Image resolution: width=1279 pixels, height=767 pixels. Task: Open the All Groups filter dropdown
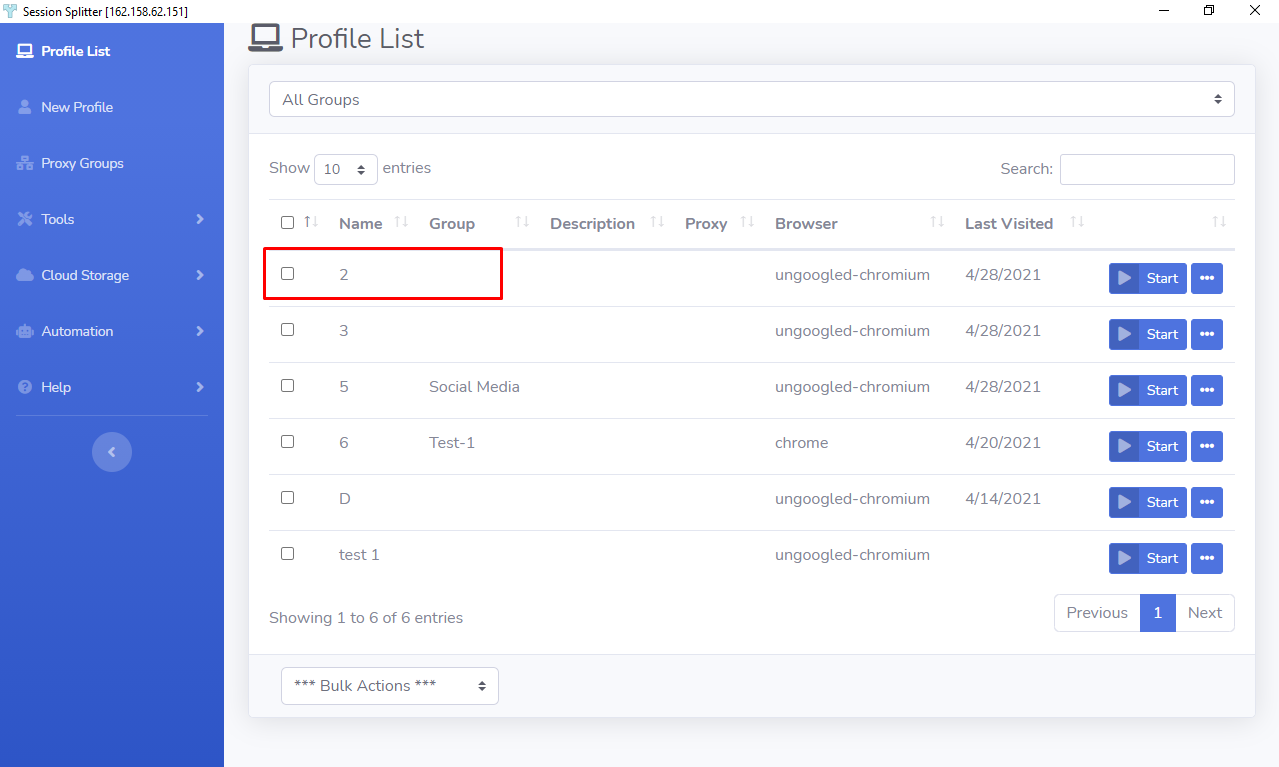tap(752, 99)
